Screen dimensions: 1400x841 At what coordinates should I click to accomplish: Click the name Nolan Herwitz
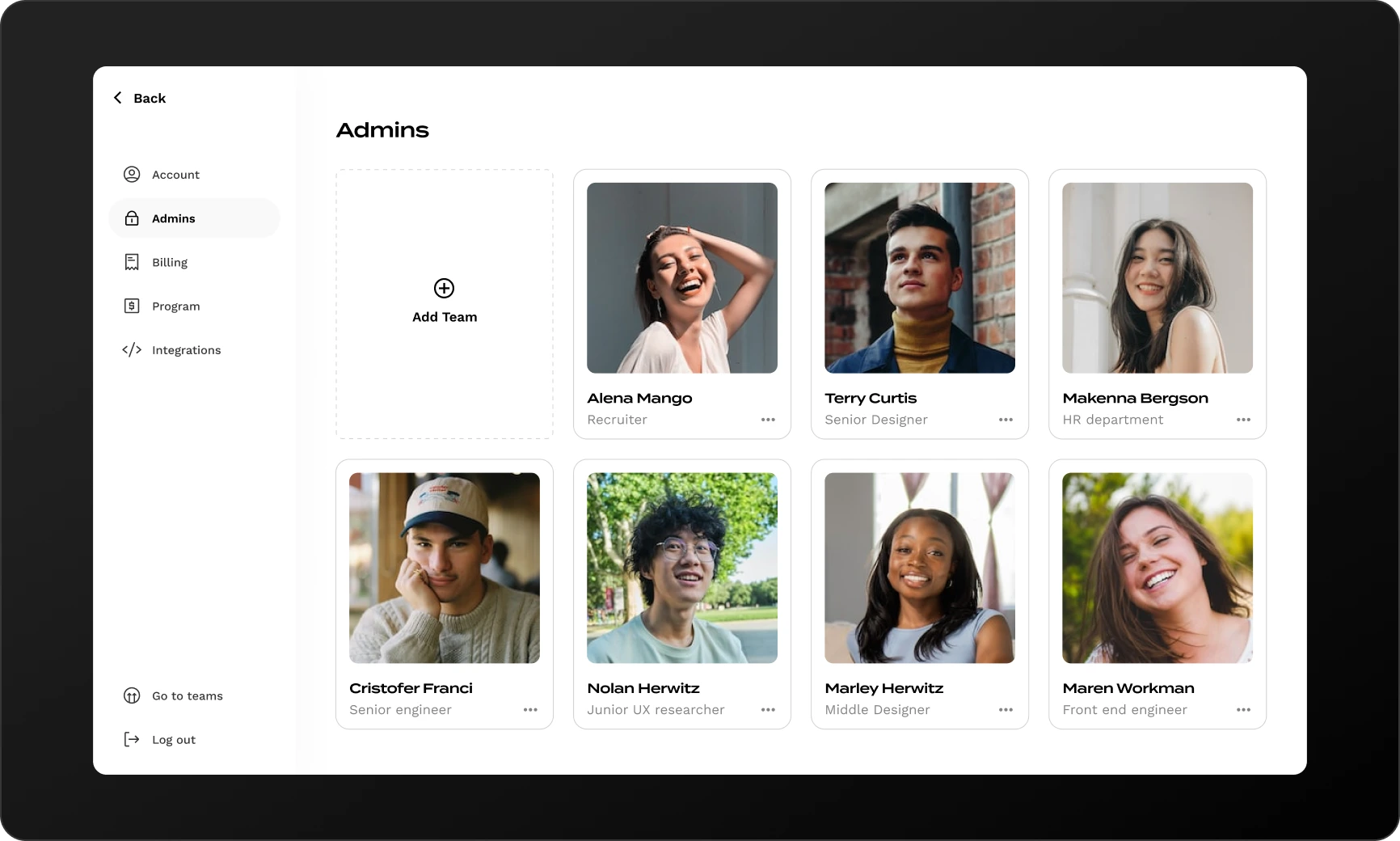pyautogui.click(x=643, y=688)
